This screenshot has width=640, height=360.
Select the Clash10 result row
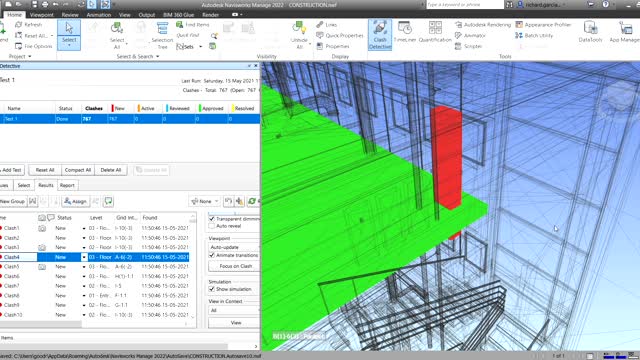(95, 315)
